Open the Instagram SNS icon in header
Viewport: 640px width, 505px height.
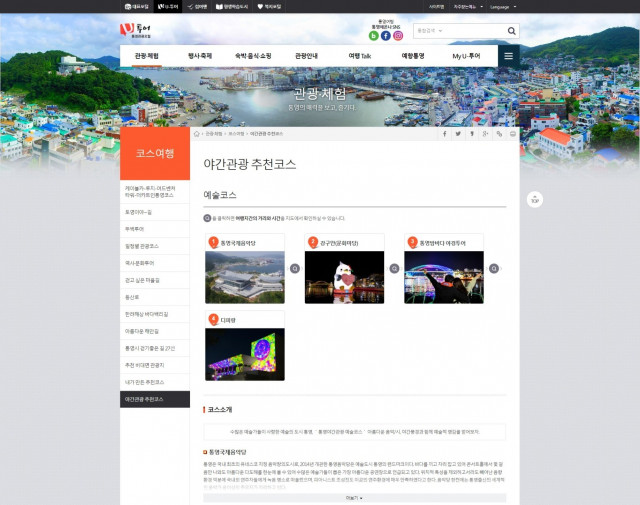(398, 36)
